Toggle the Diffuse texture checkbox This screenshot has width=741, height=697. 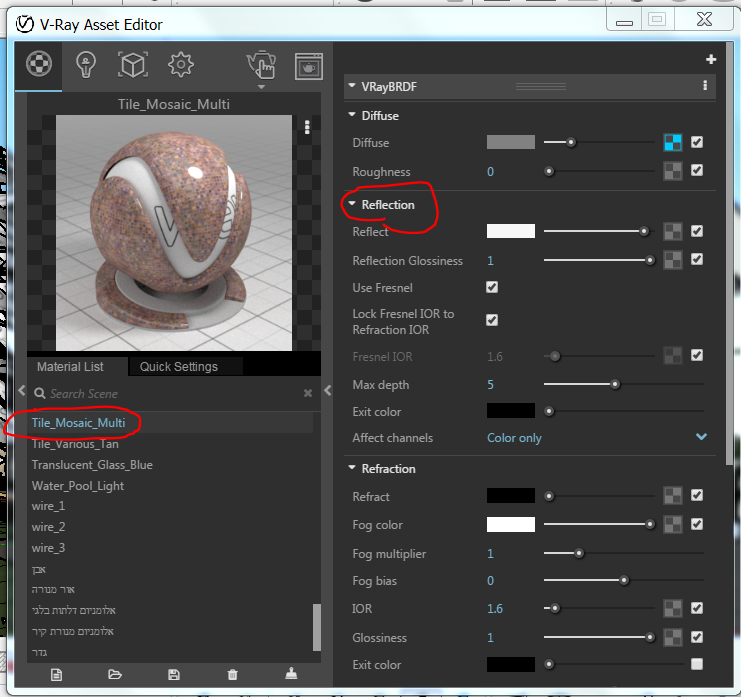(x=697, y=142)
